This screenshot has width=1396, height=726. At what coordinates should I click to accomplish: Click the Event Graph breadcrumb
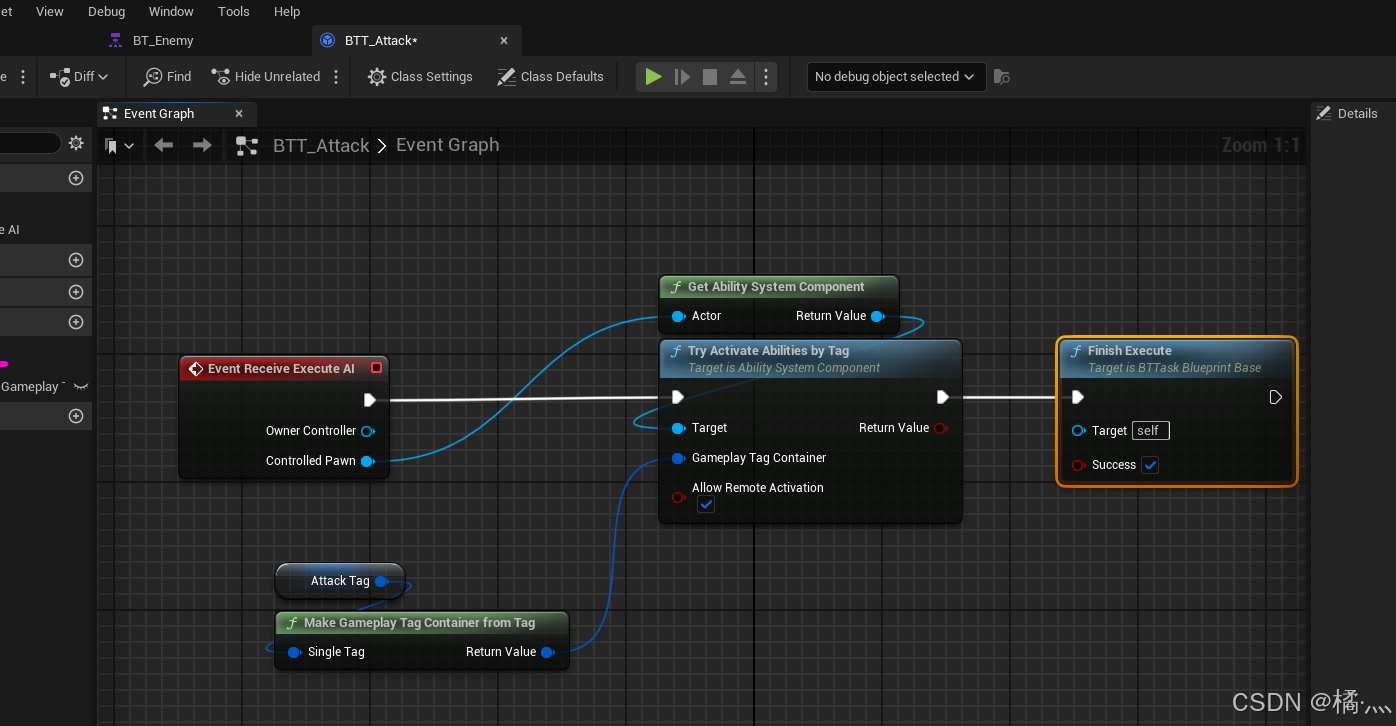(x=447, y=145)
